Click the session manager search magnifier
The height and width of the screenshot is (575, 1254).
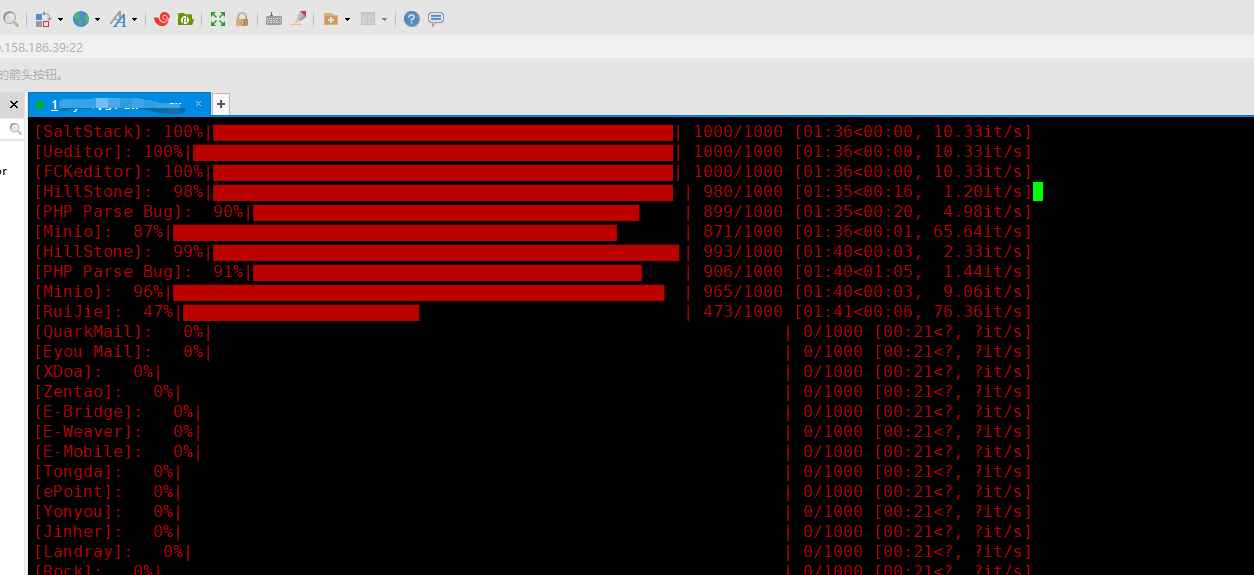click(16, 129)
